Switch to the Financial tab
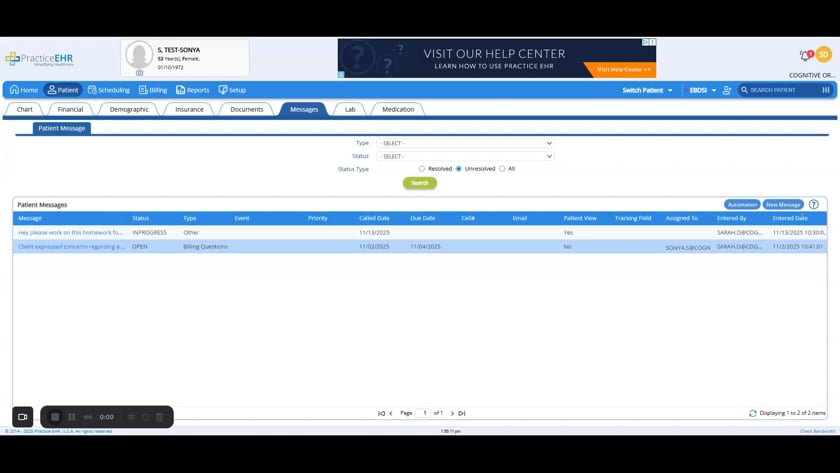 [x=70, y=109]
